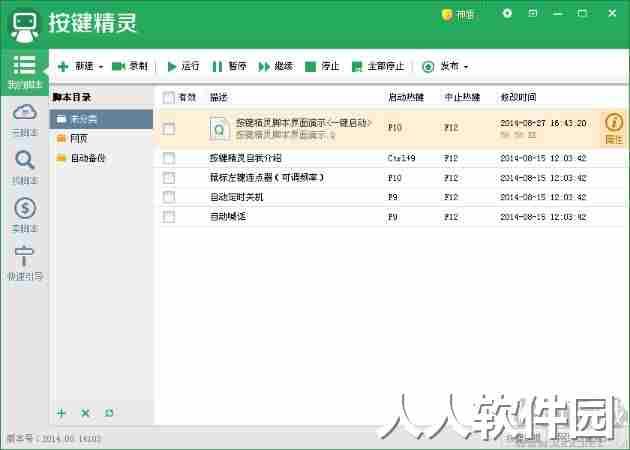Open the orange info icon on highlighted row

click(x=614, y=123)
